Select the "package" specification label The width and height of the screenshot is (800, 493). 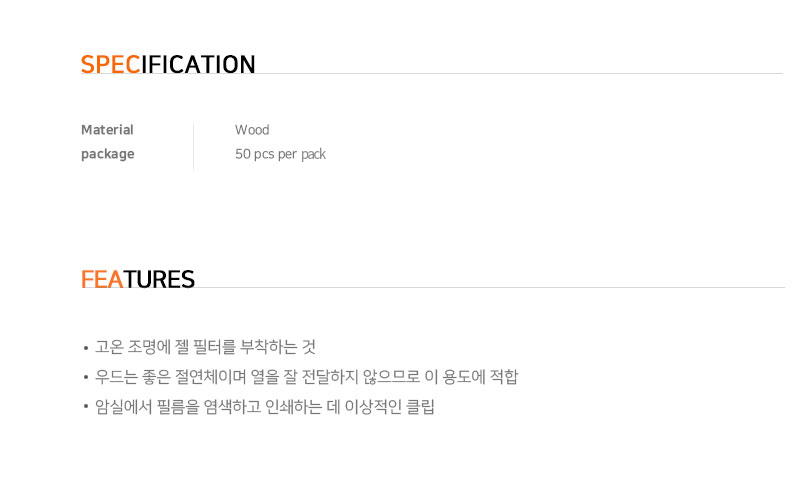[x=107, y=154]
